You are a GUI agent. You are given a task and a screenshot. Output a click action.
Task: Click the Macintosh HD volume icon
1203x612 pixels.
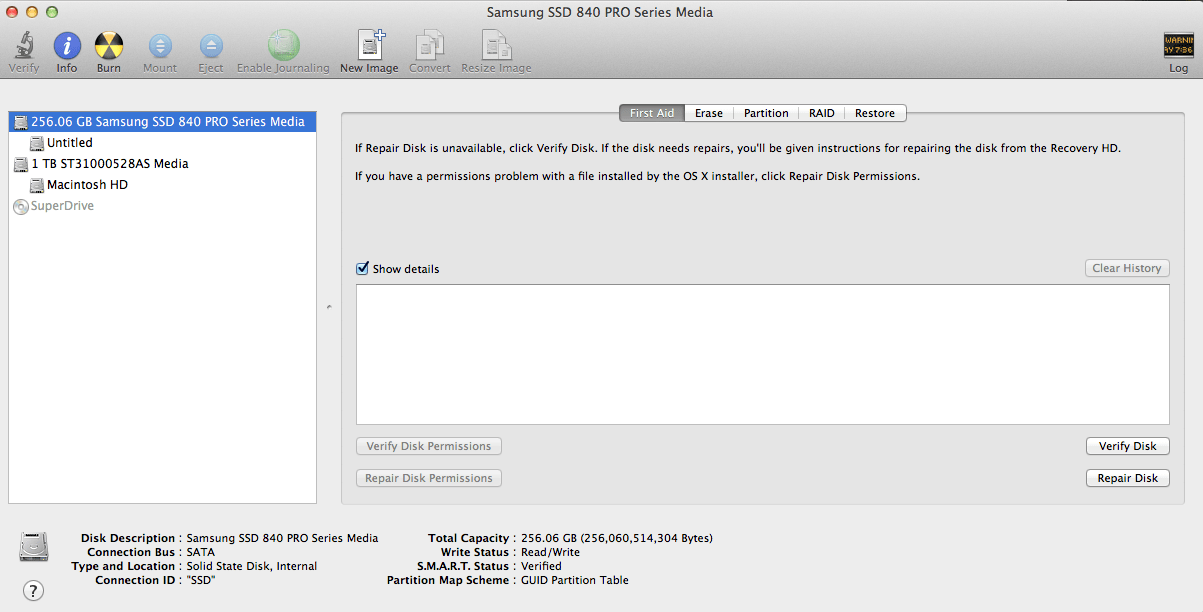[x=37, y=185]
